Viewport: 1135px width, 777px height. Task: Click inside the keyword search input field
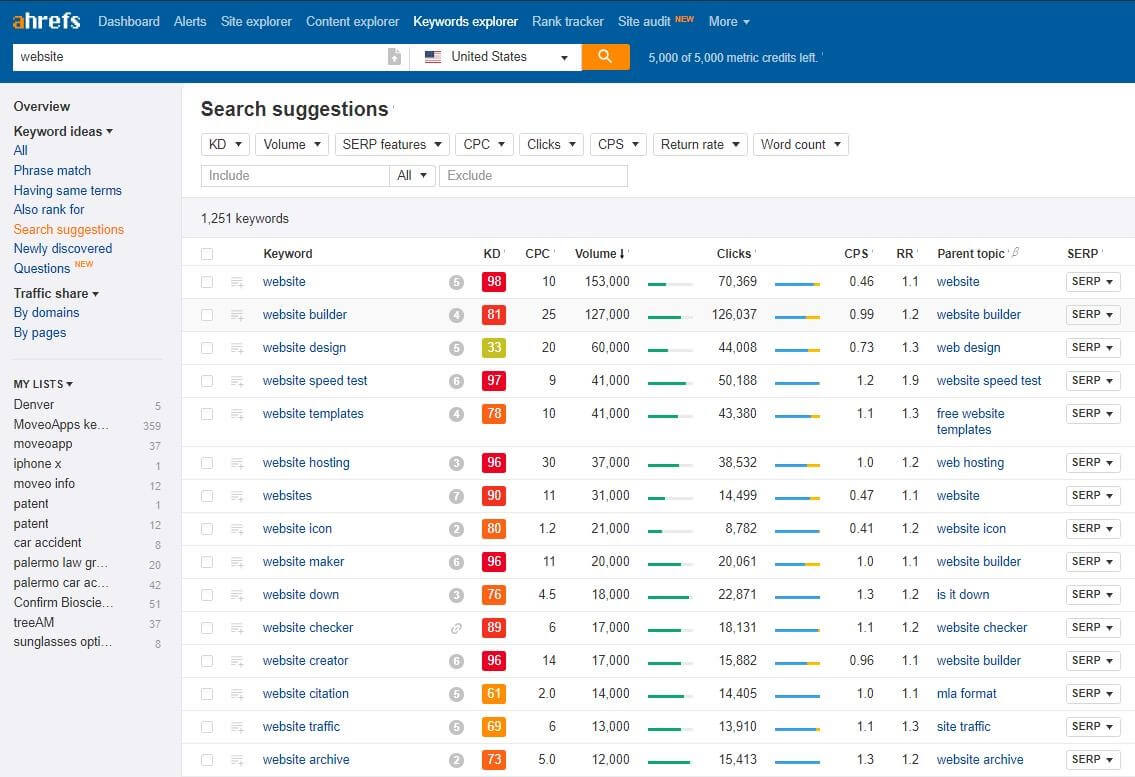click(x=200, y=57)
